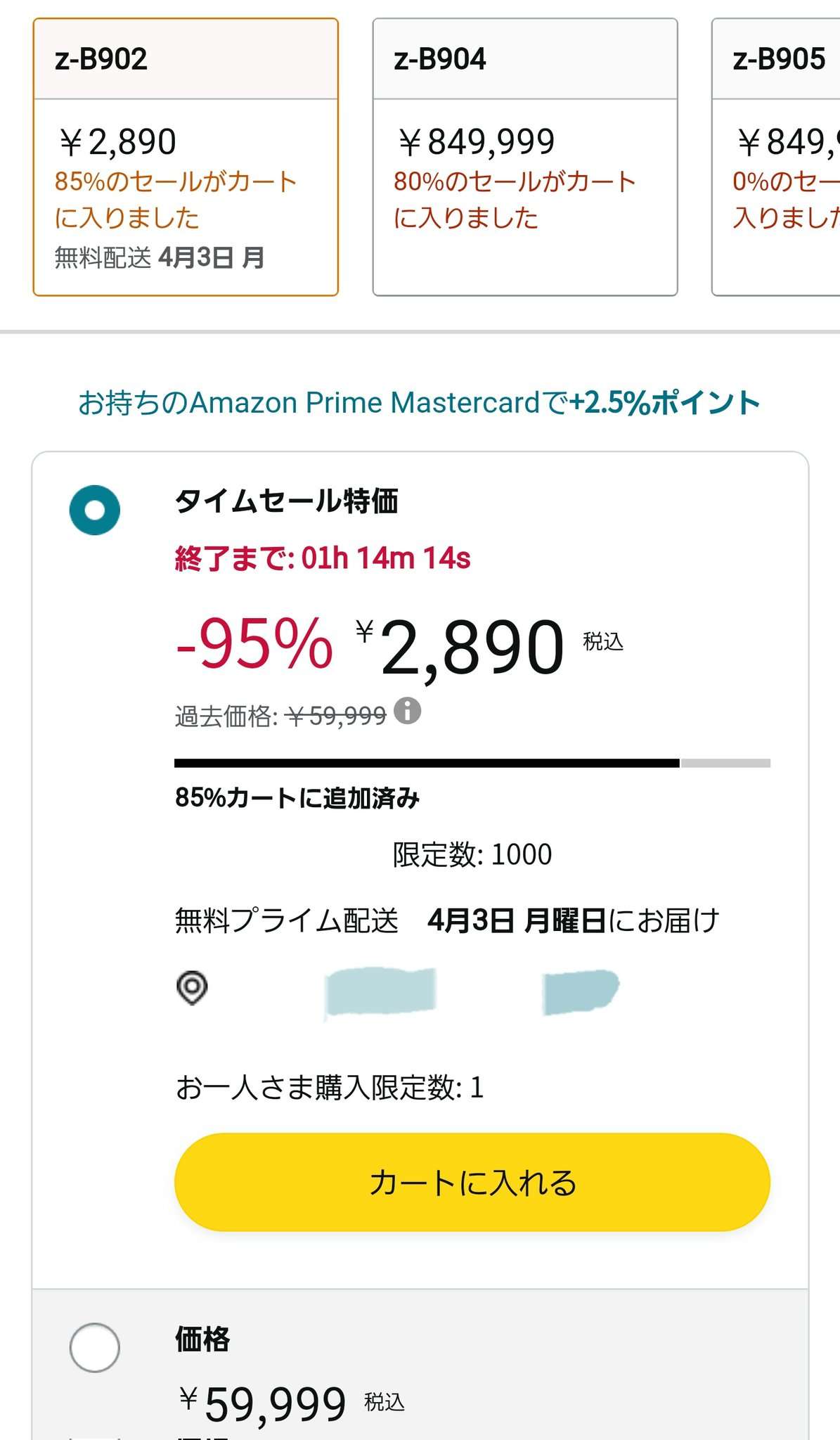Viewport: 840px width, 1440px height.
Task: Tap the delivery location pin icon
Action: [x=192, y=987]
